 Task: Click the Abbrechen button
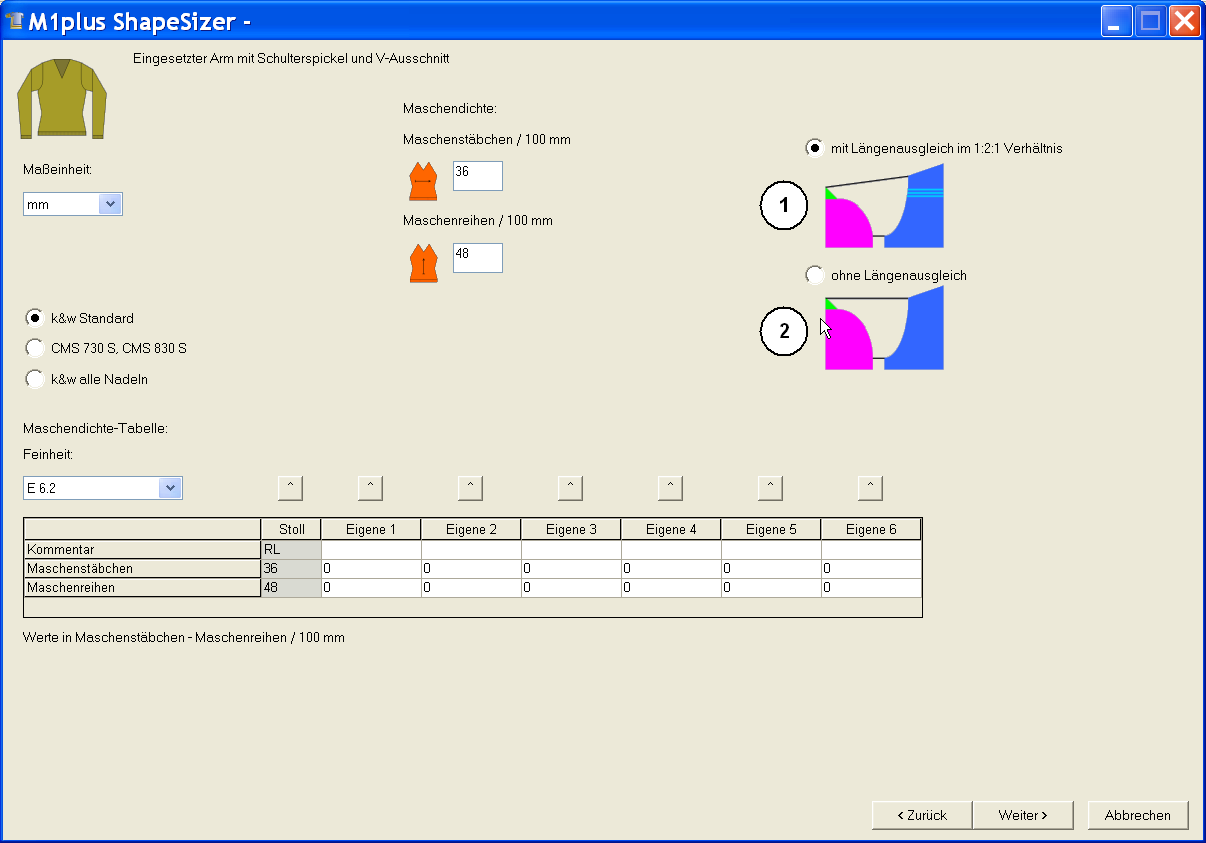1137,815
